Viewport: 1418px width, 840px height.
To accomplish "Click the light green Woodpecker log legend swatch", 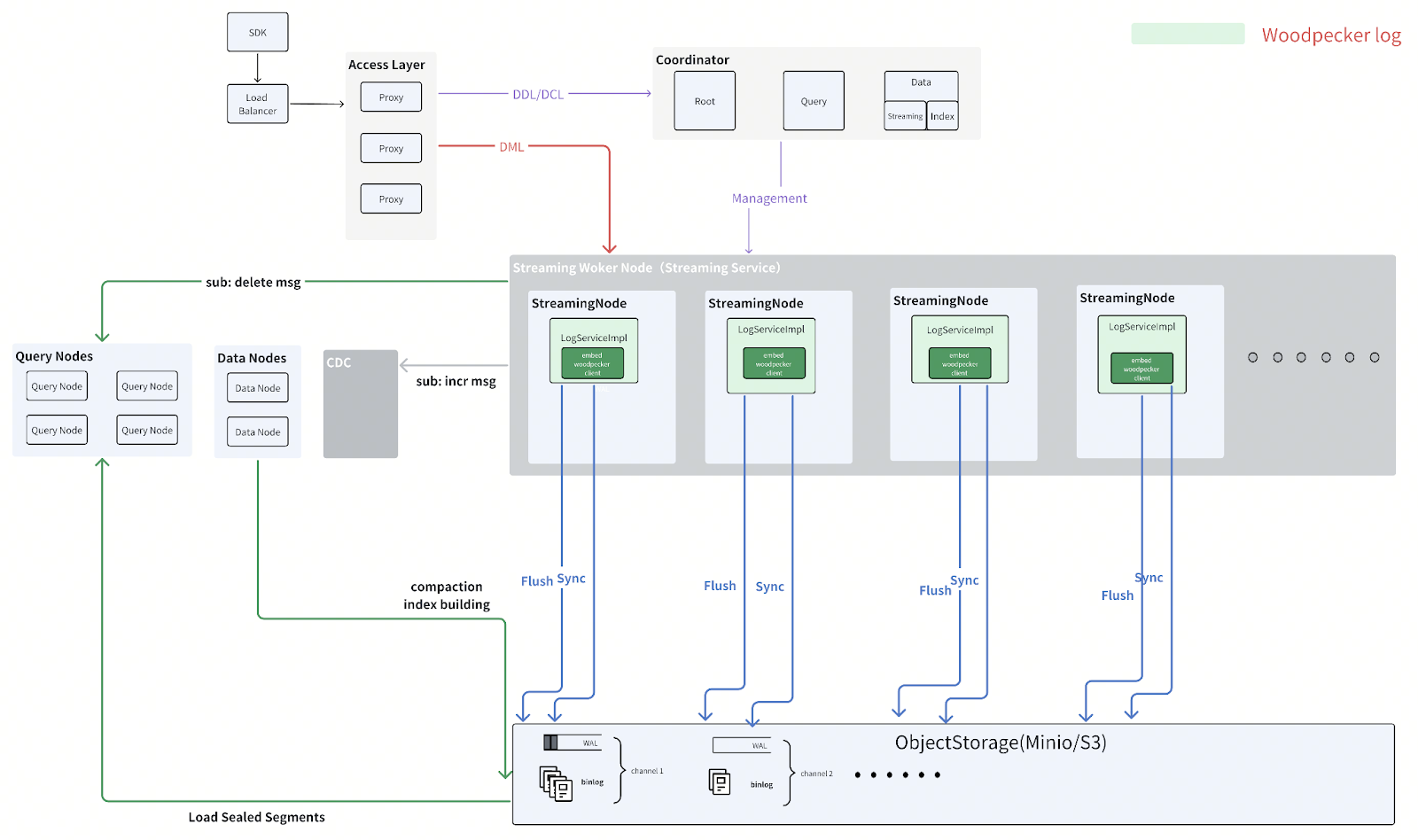I will (x=1188, y=34).
